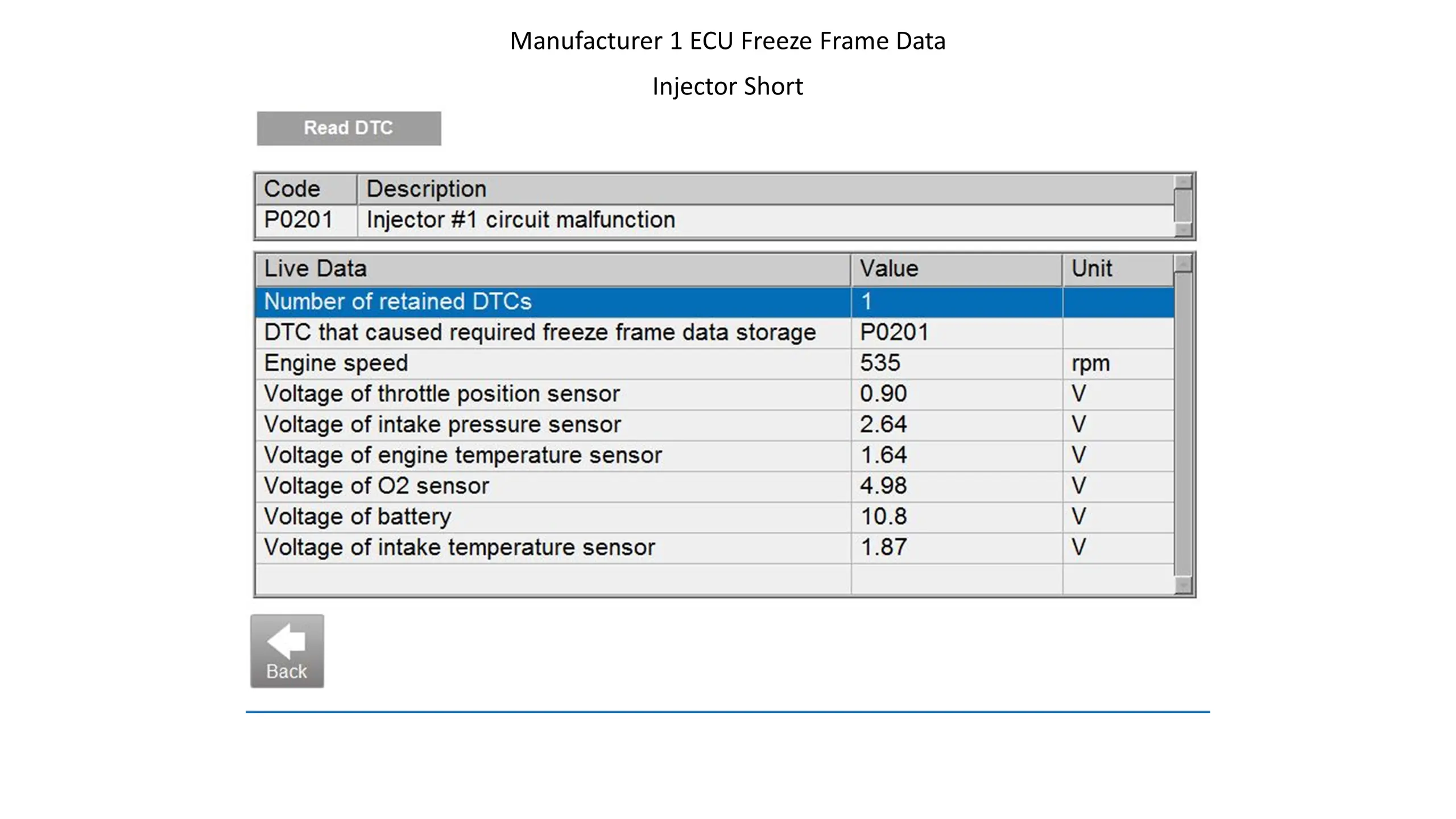Click the Live Data column header
The width and height of the screenshot is (1456, 819).
(x=553, y=270)
